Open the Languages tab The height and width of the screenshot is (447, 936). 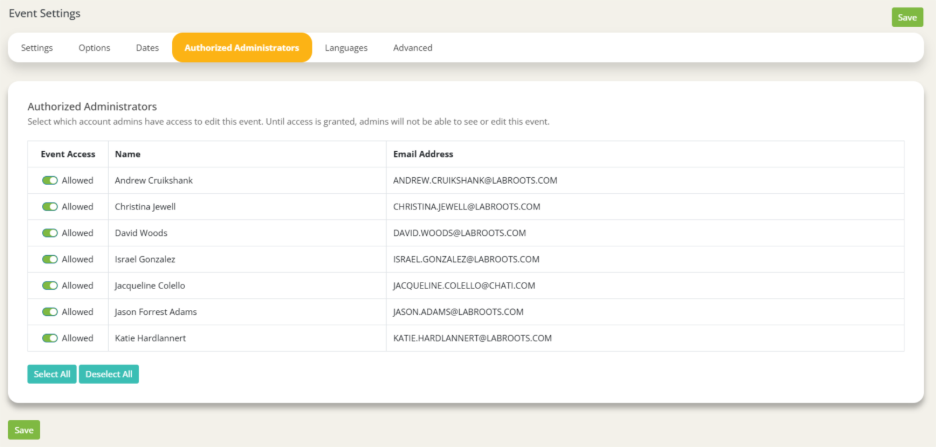[x=346, y=48]
